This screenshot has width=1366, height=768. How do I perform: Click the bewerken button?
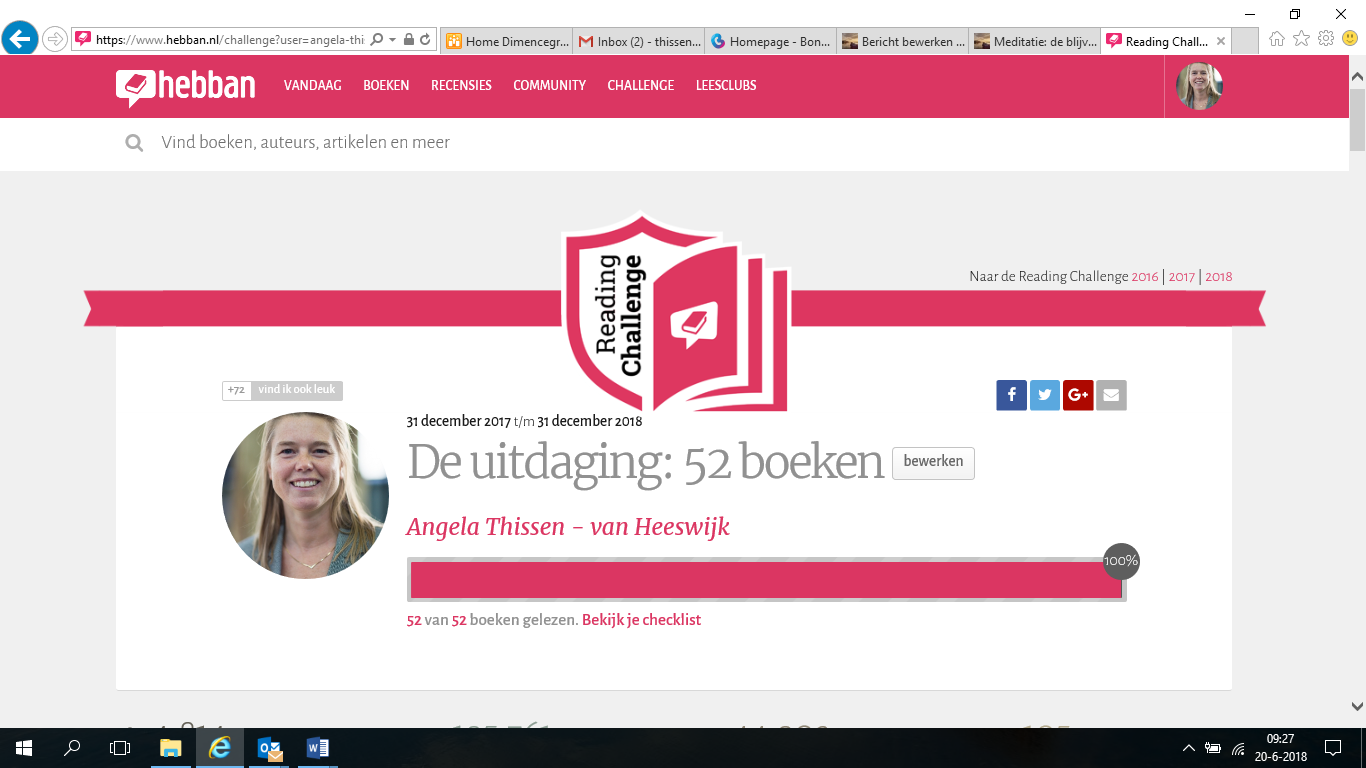933,462
